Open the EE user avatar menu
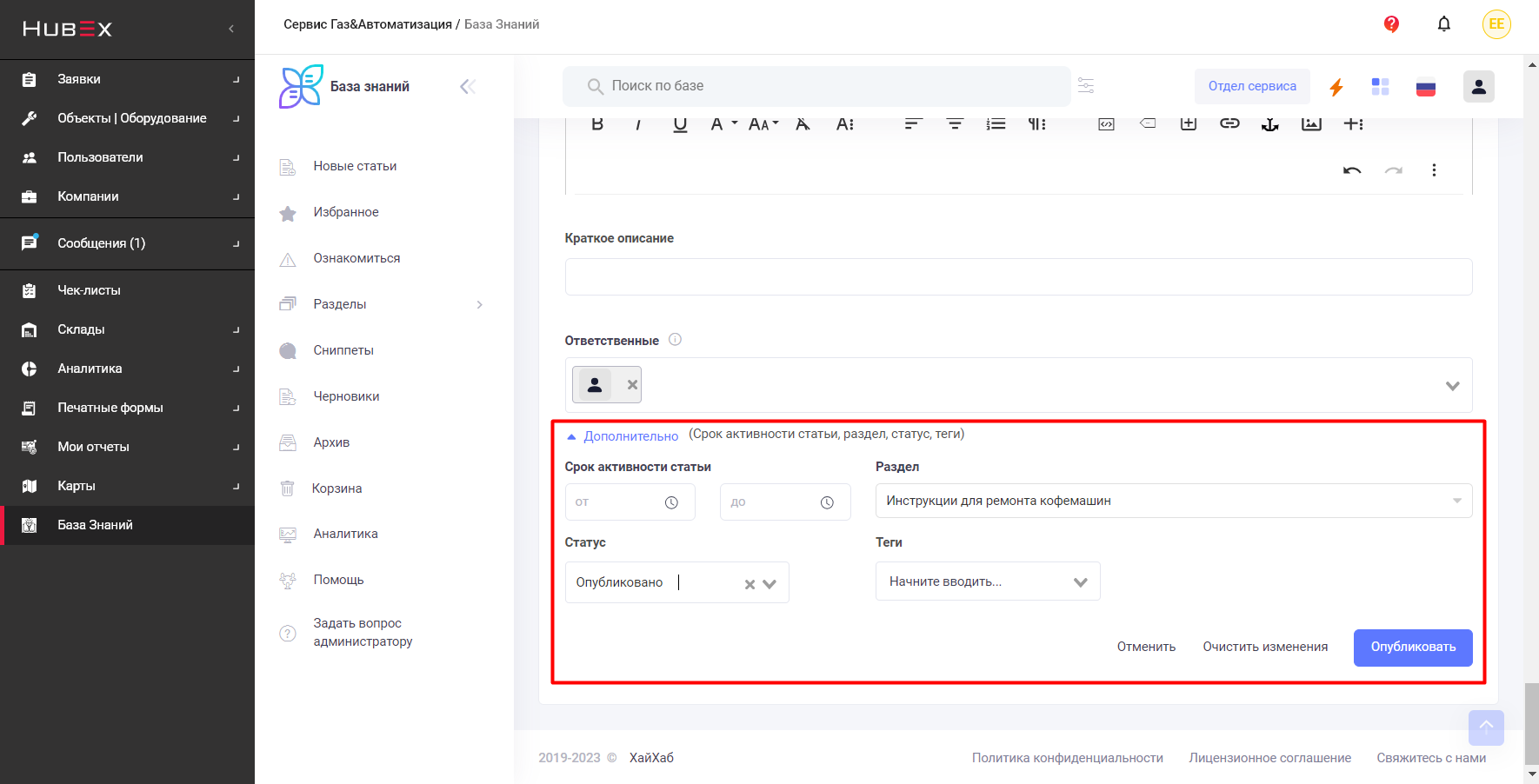This screenshot has width=1539, height=784. [1496, 24]
